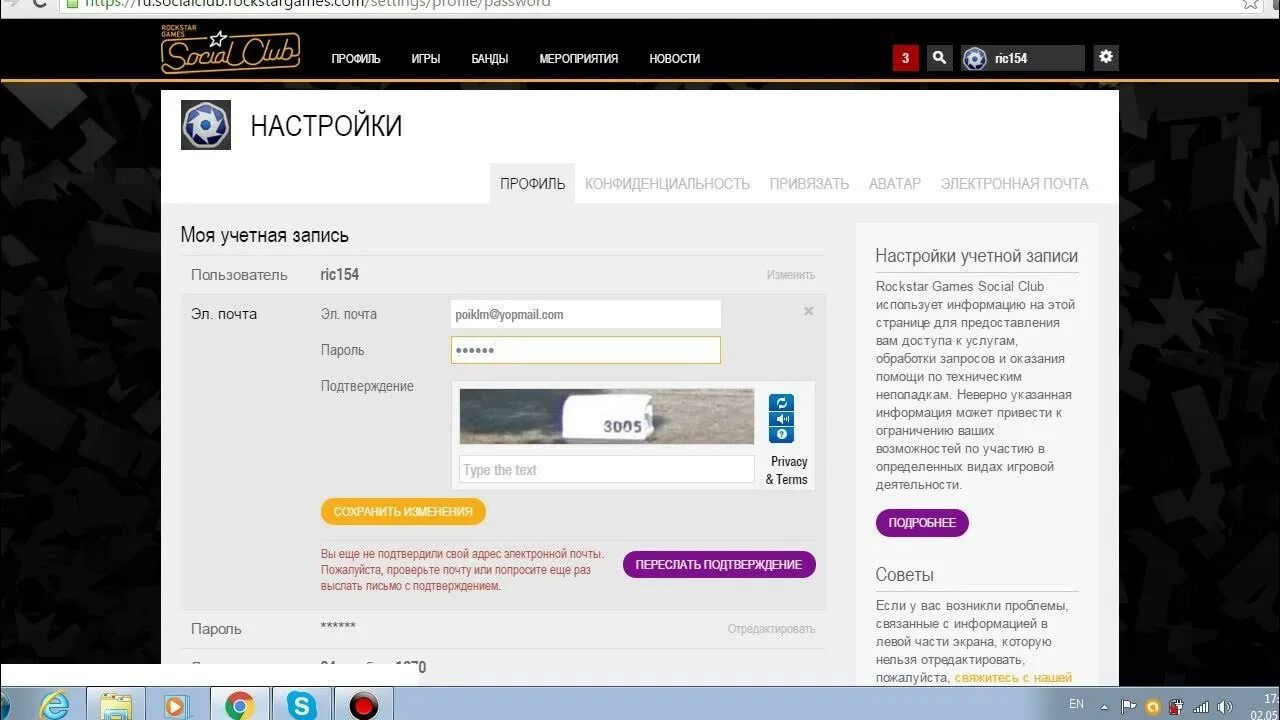Click the 'Моя учетная запись' heading
Screen dimensions: 1280x720
click(265, 235)
